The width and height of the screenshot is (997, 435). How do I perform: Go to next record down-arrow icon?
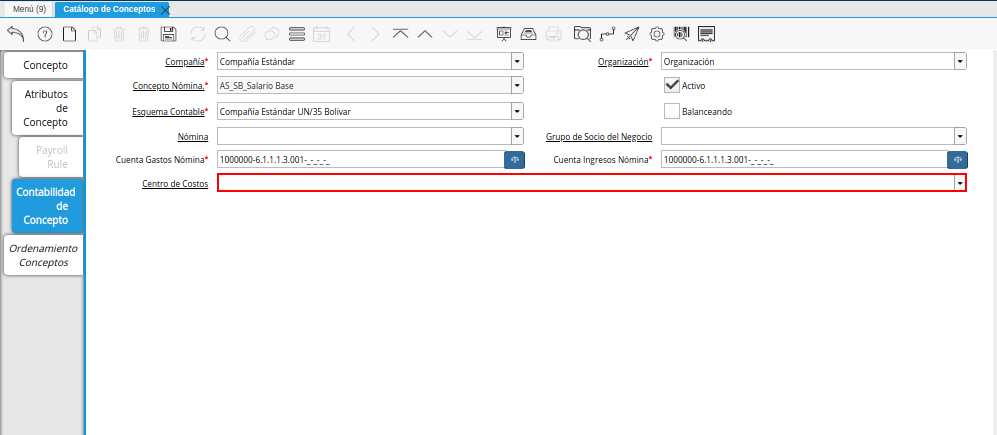click(450, 34)
